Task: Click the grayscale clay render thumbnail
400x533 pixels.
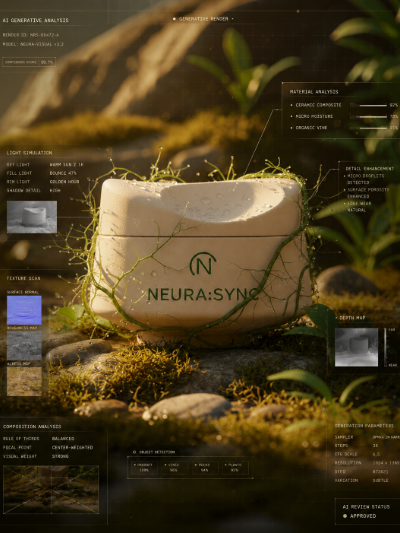Action: tap(32, 217)
